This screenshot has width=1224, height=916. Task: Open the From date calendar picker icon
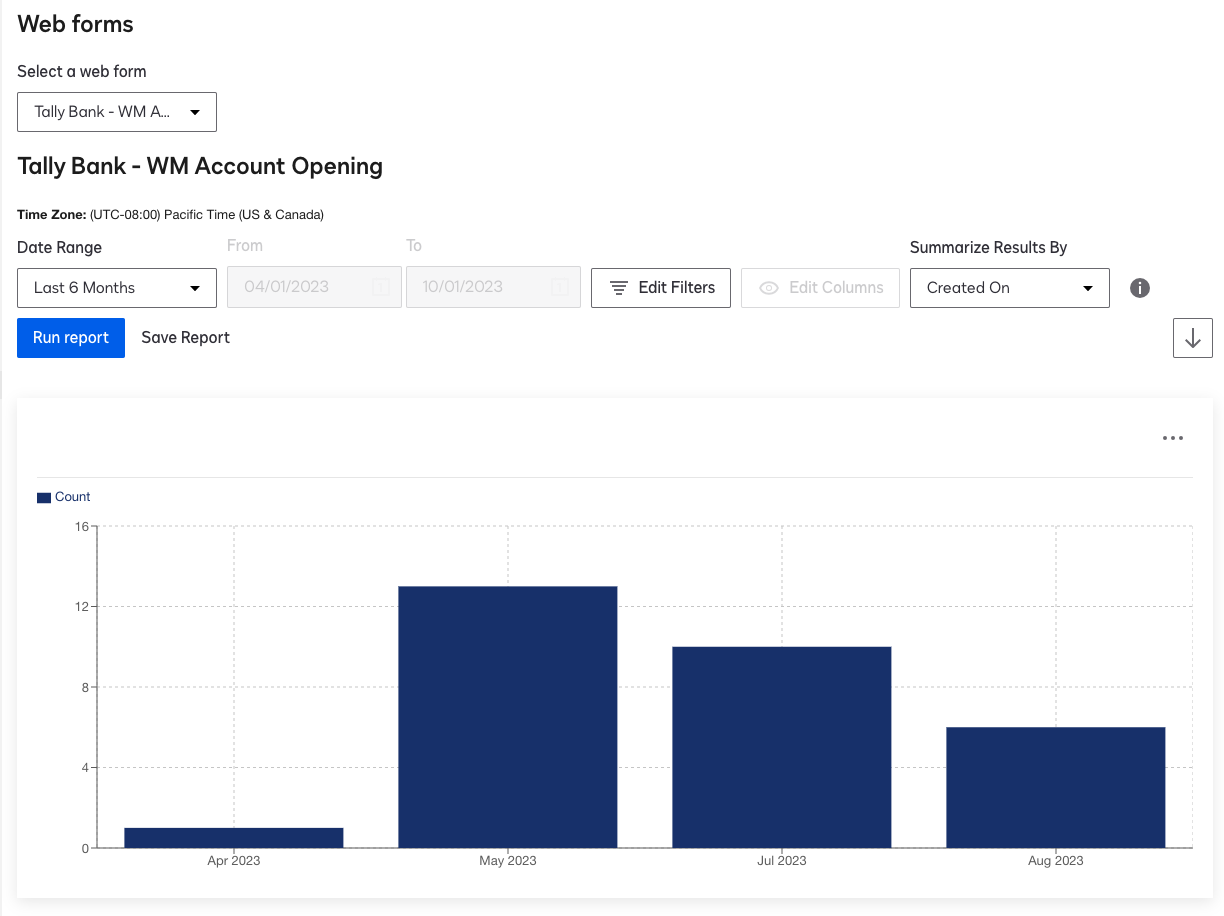tap(381, 287)
